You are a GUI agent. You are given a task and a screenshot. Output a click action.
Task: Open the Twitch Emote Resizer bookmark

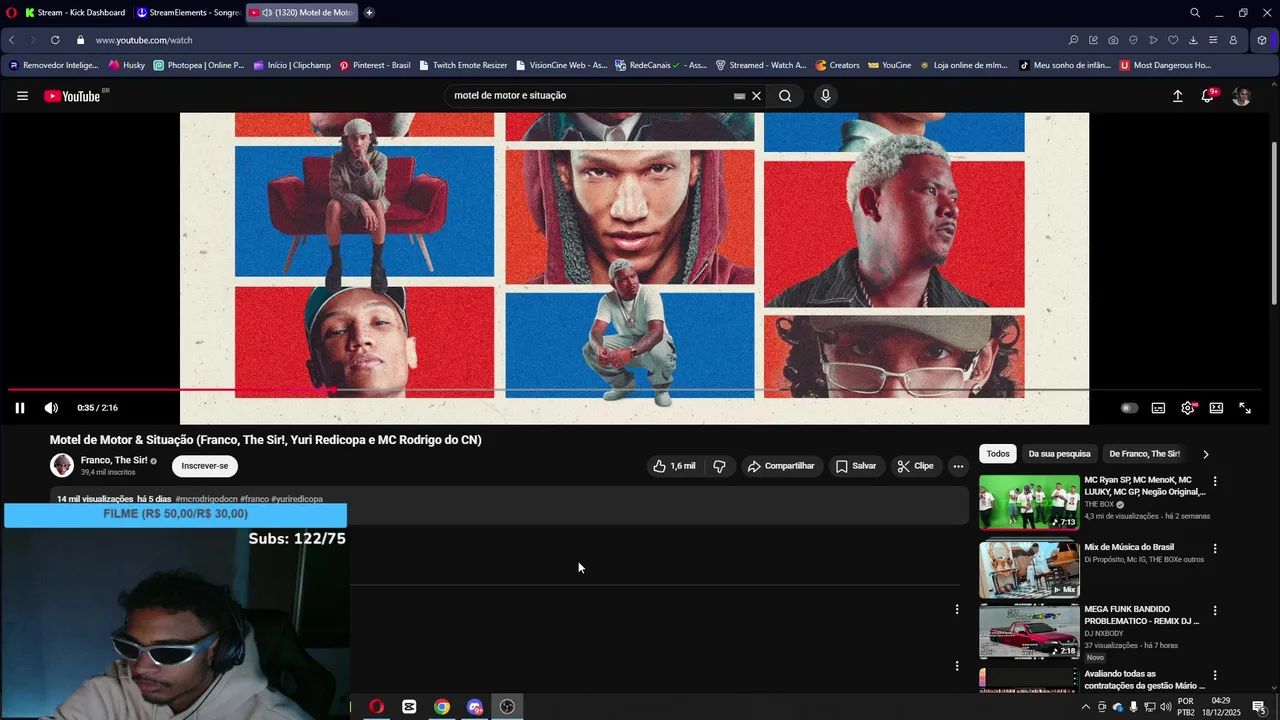point(463,65)
